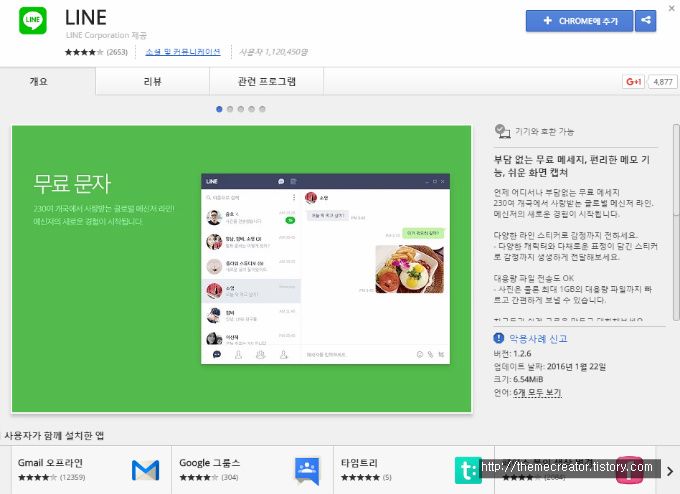The height and width of the screenshot is (494, 680).
Task: Click the version 1.2.6 text
Action: pos(512,353)
